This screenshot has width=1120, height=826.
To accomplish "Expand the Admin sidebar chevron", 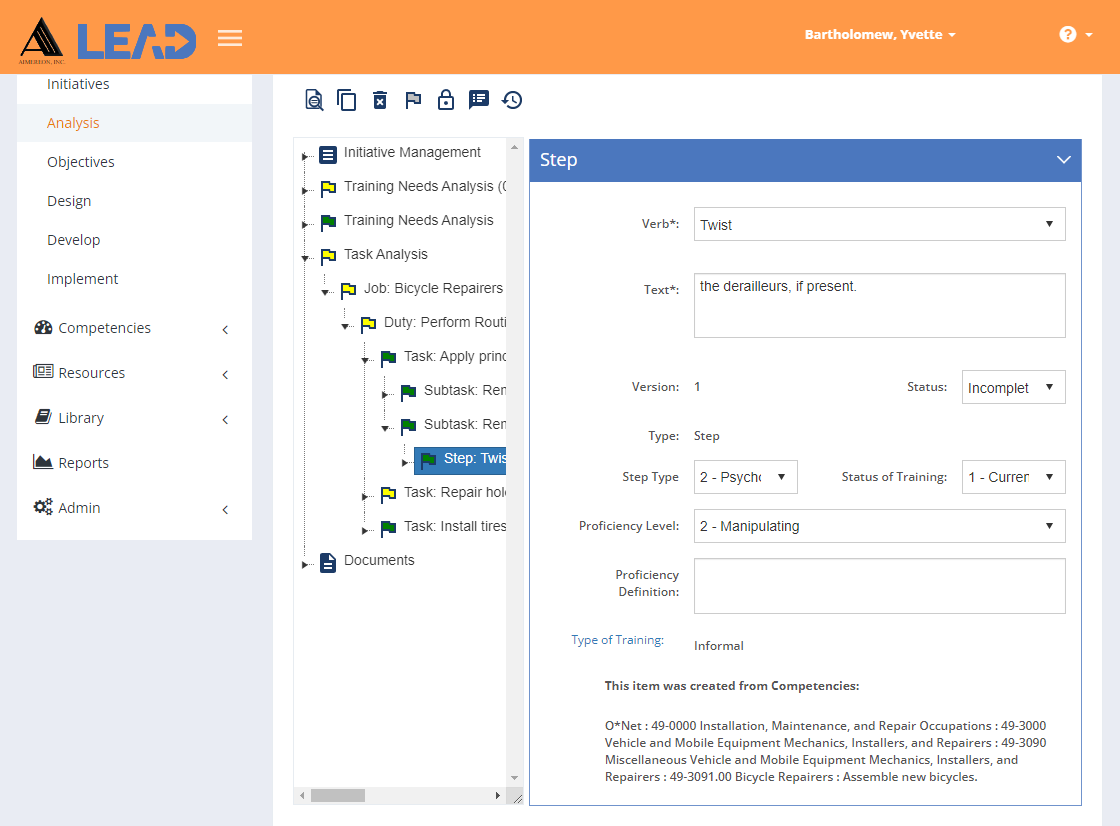I will pyautogui.click(x=225, y=509).
